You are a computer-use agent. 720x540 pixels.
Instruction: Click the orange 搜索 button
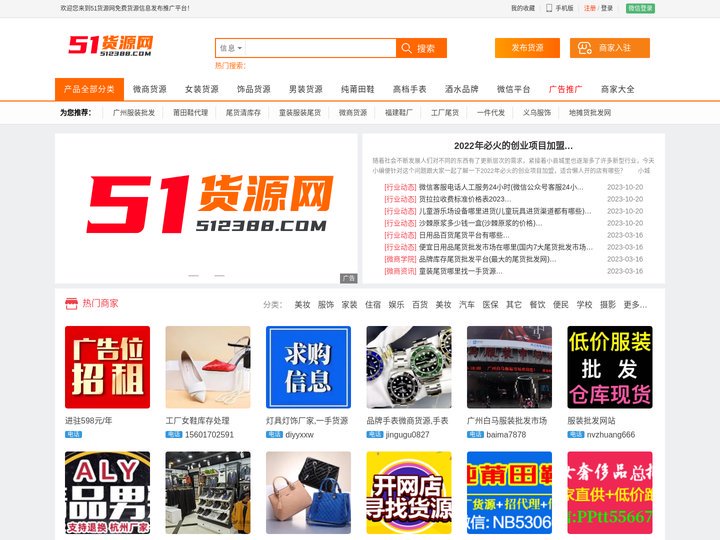[x=422, y=48]
